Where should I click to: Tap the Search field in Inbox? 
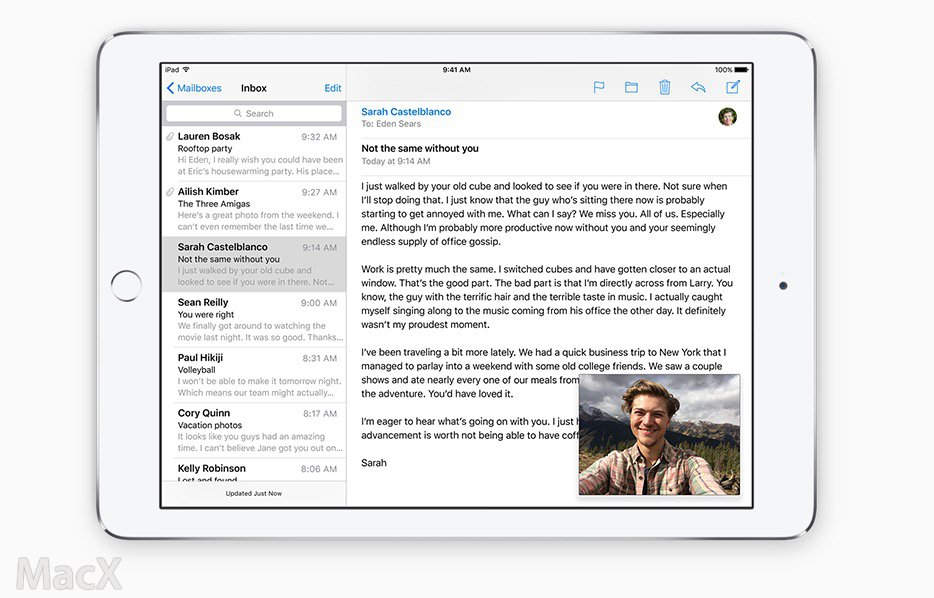pos(254,113)
